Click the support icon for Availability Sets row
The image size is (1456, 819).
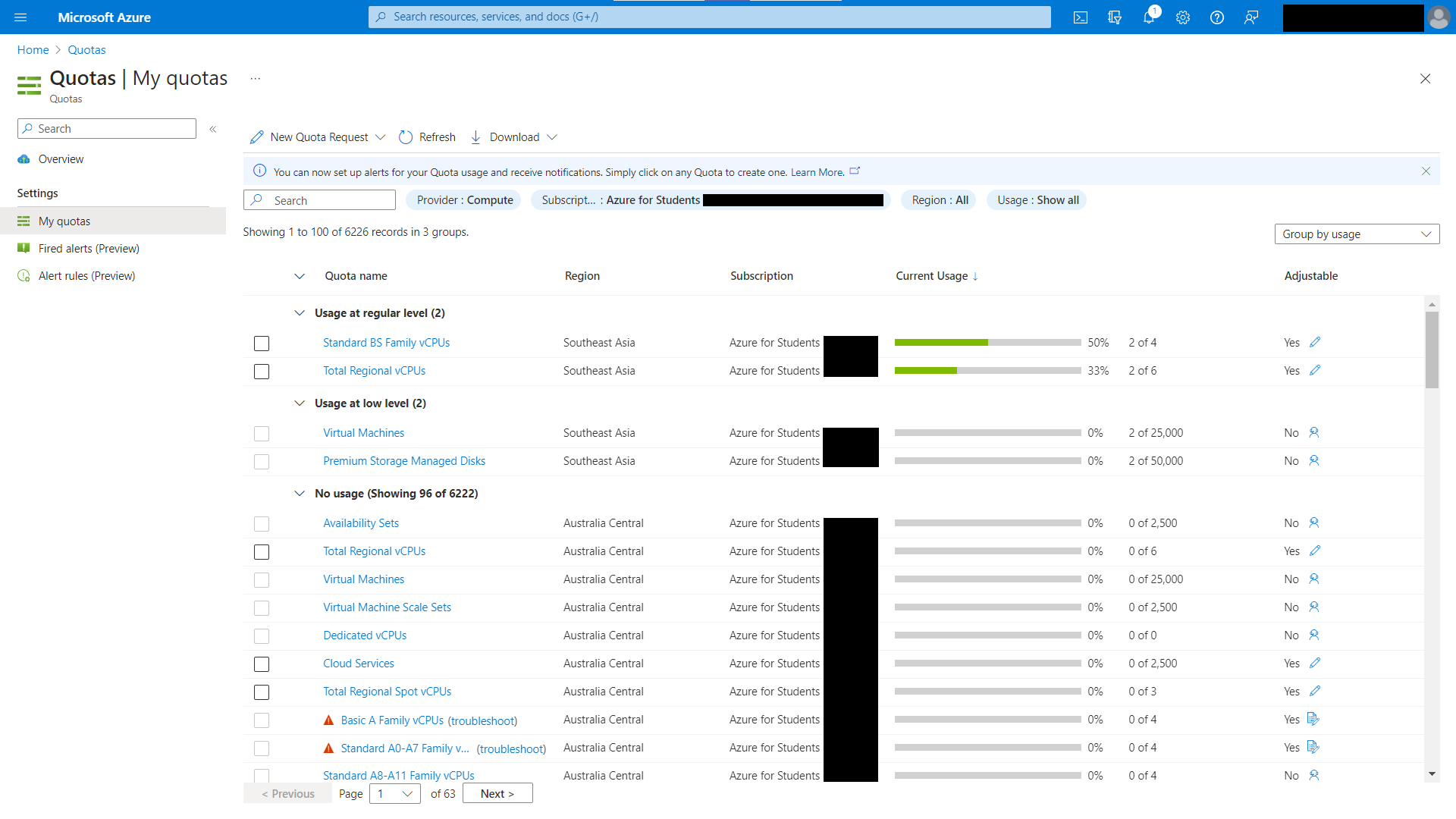tap(1314, 523)
